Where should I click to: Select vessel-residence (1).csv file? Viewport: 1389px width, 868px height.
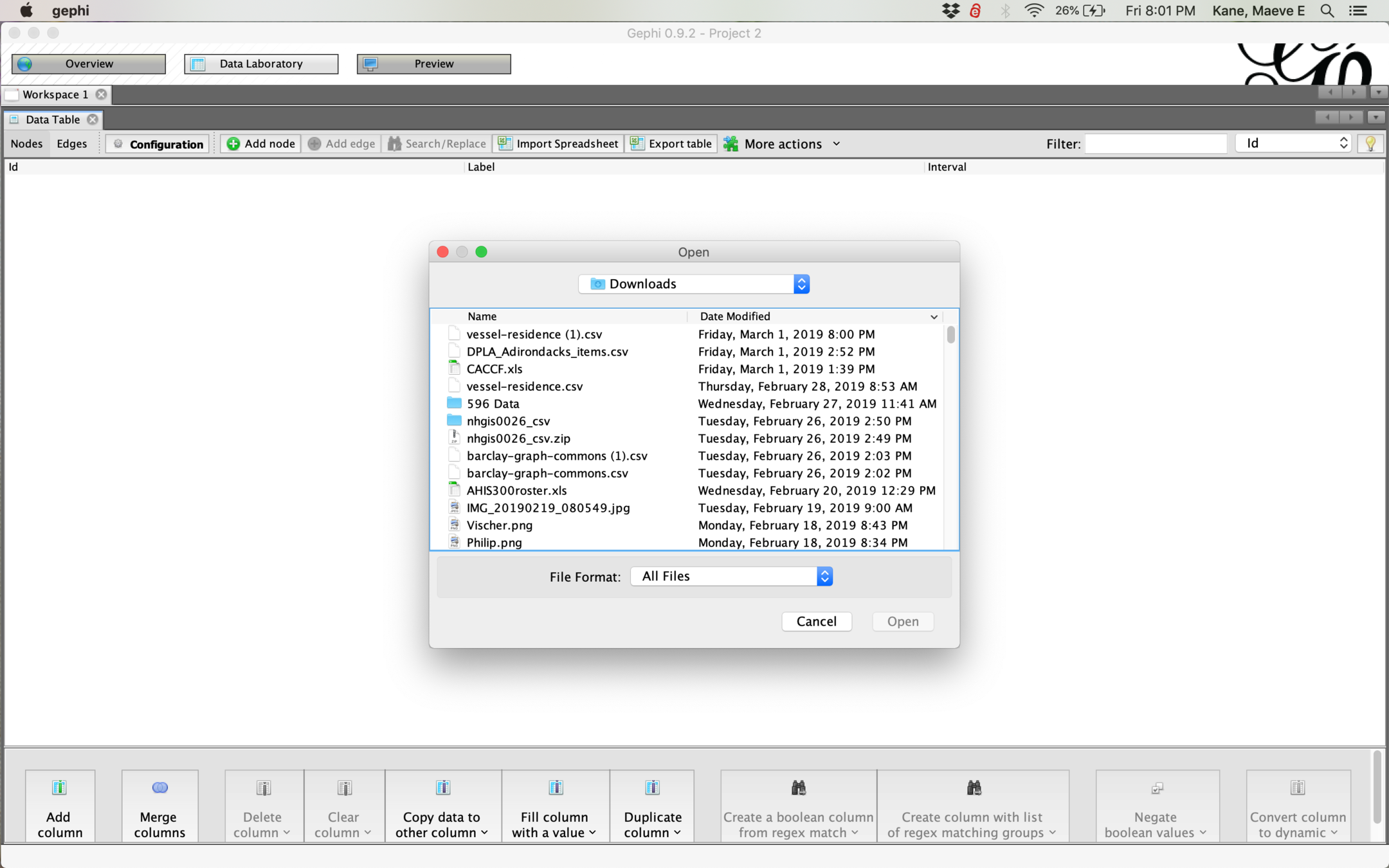(534, 334)
